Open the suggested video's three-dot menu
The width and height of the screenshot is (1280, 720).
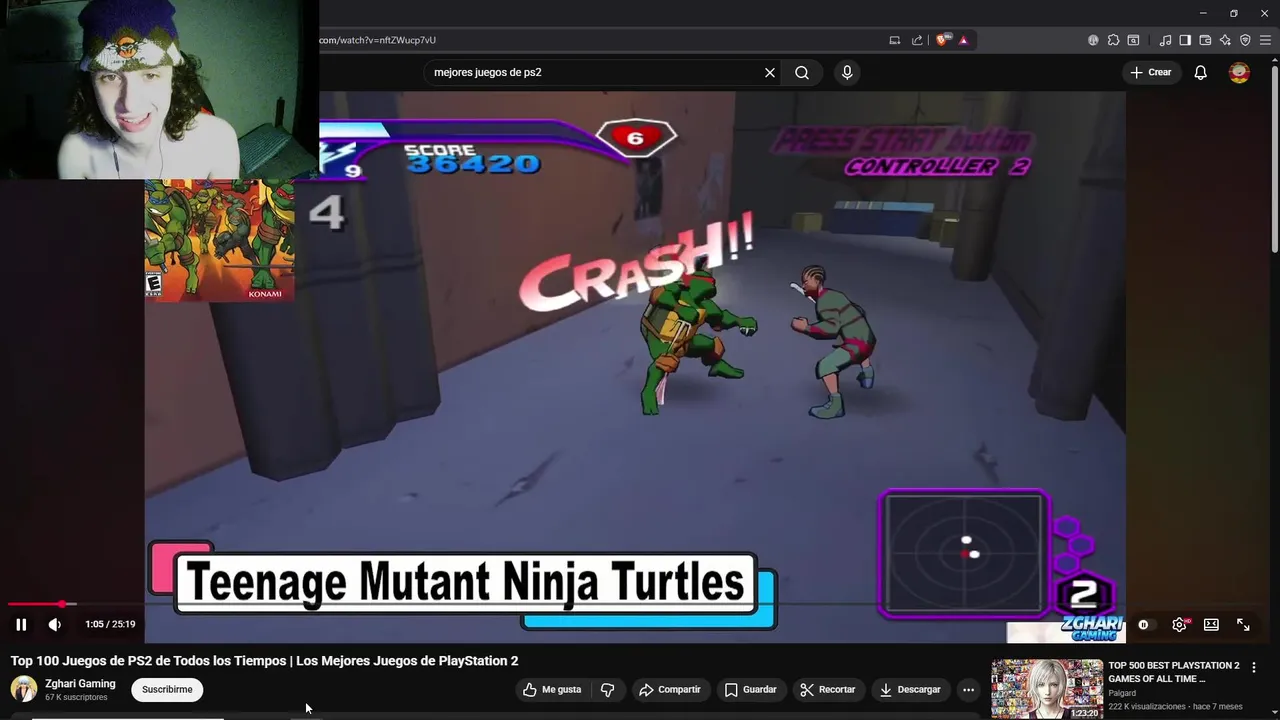[x=1254, y=667]
